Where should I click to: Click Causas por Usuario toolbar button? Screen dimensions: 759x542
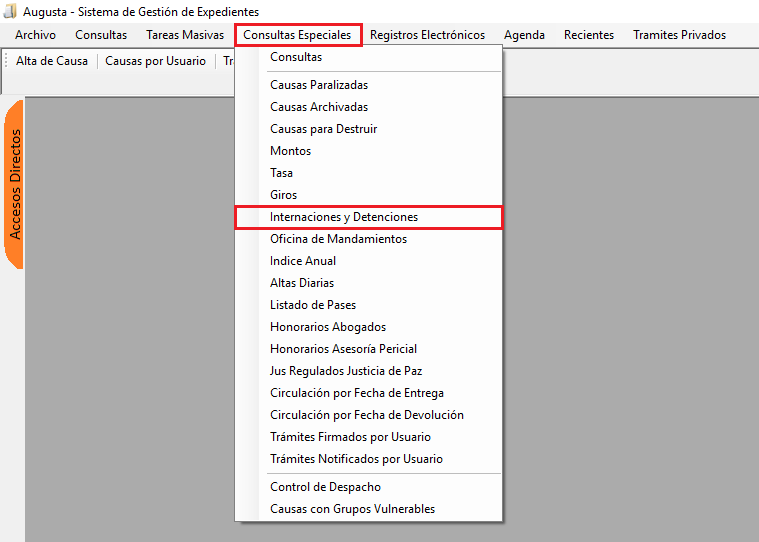point(155,61)
